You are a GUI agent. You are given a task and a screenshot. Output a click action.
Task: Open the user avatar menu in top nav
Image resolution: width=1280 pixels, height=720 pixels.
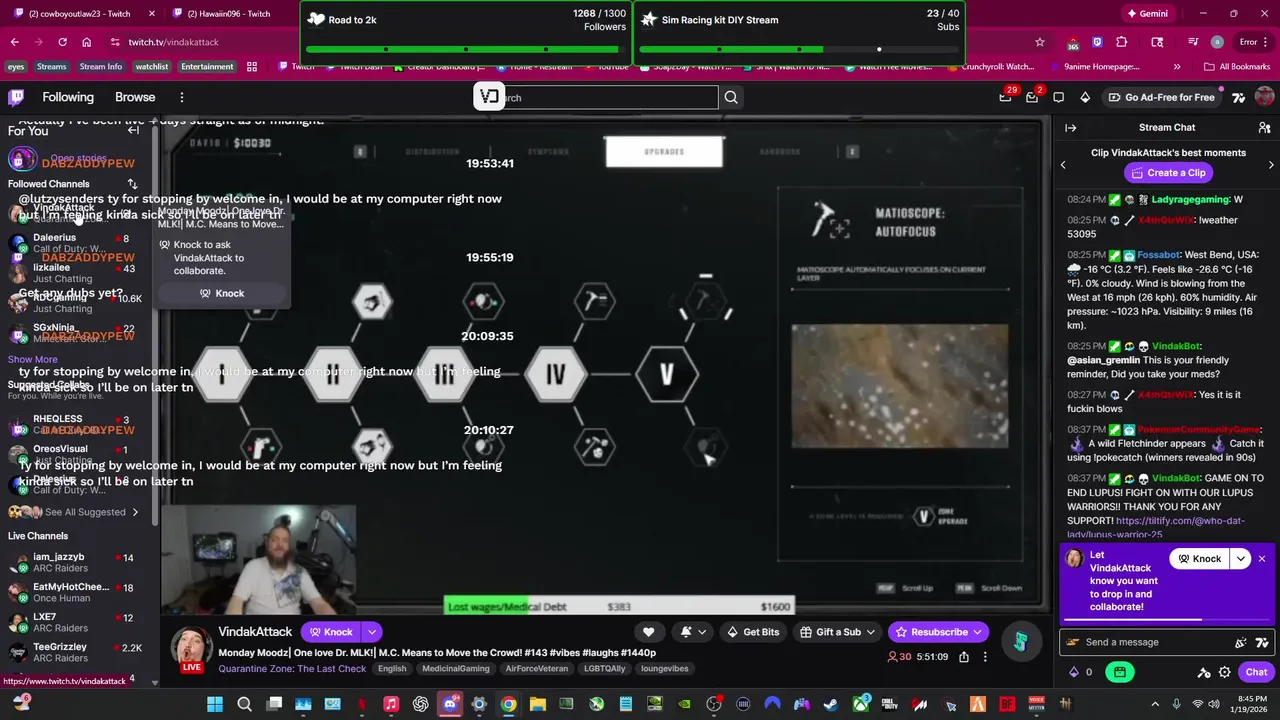coord(1264,97)
